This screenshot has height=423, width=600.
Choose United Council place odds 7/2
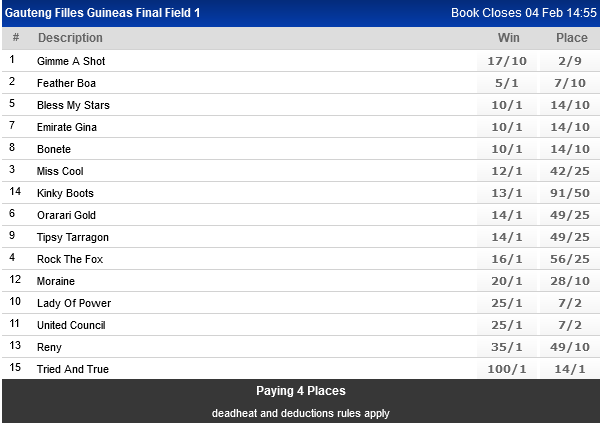click(x=572, y=325)
